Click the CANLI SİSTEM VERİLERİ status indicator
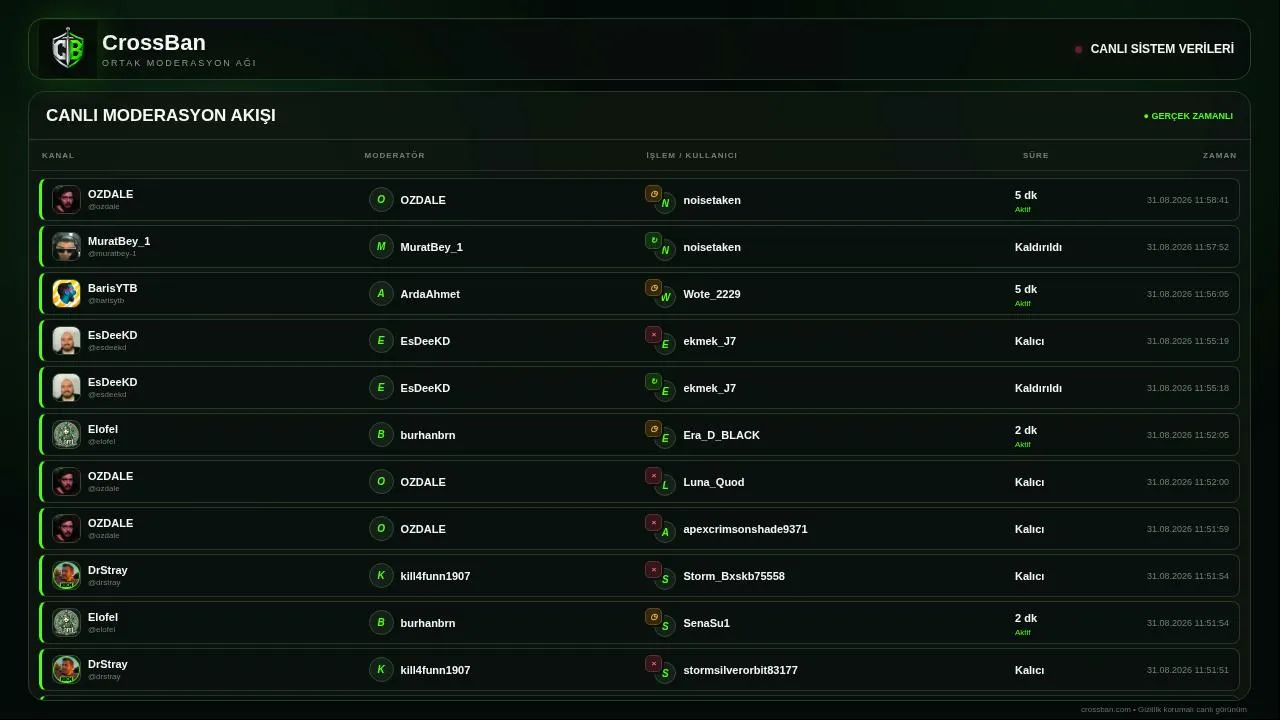The width and height of the screenshot is (1280, 720). click(x=1154, y=49)
